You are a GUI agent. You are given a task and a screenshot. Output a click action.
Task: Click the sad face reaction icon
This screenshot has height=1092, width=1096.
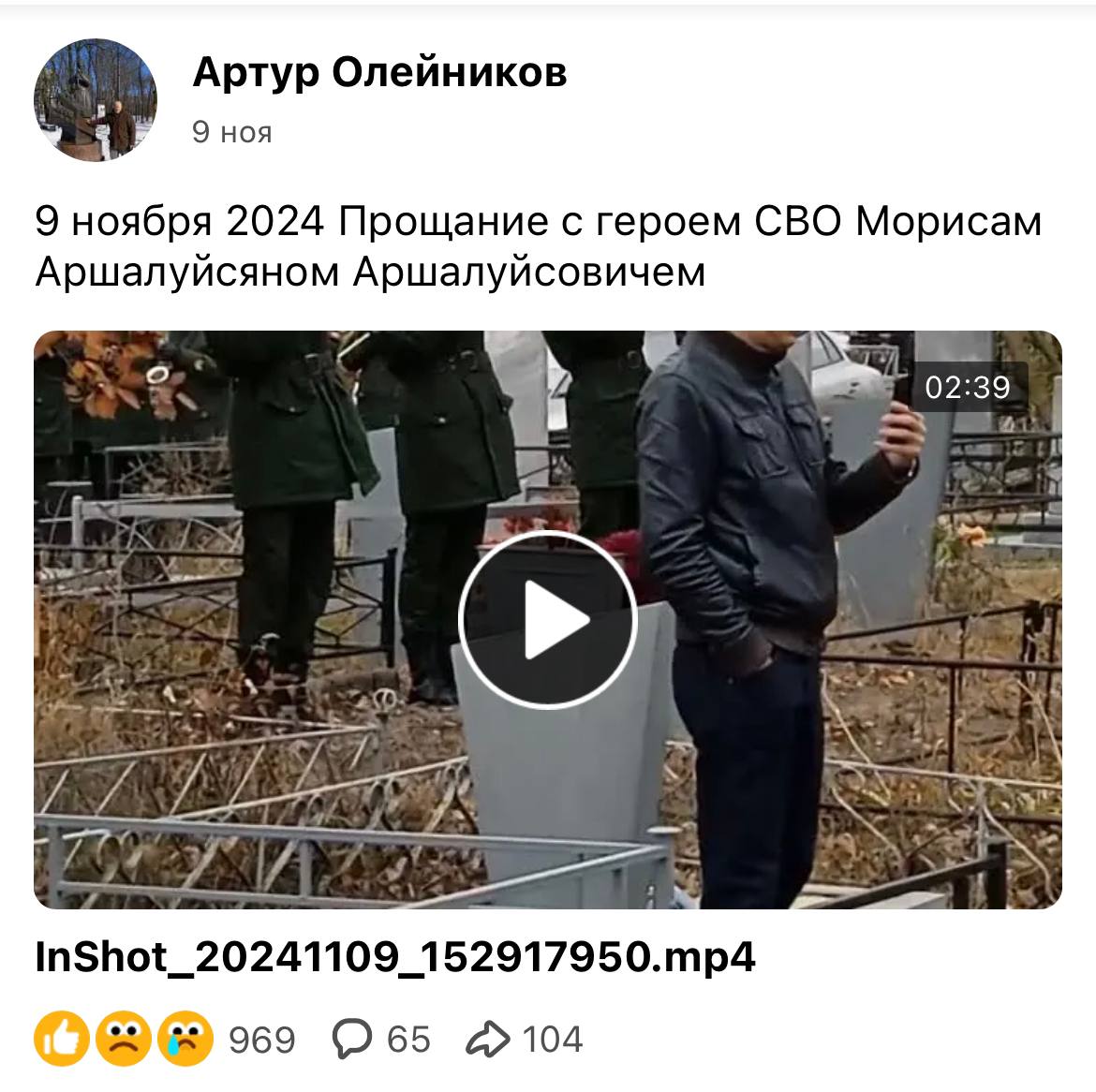(x=123, y=1039)
